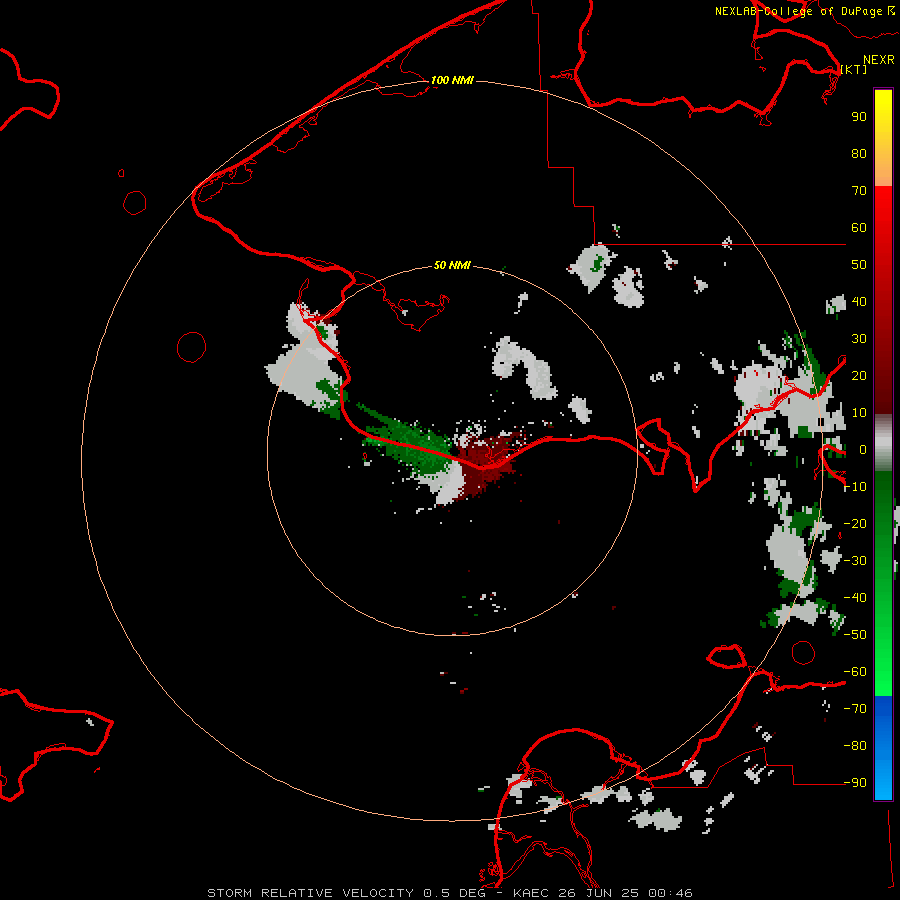Click the 'NEXR' label above color scale
The width and height of the screenshot is (900, 900).
tap(879, 60)
